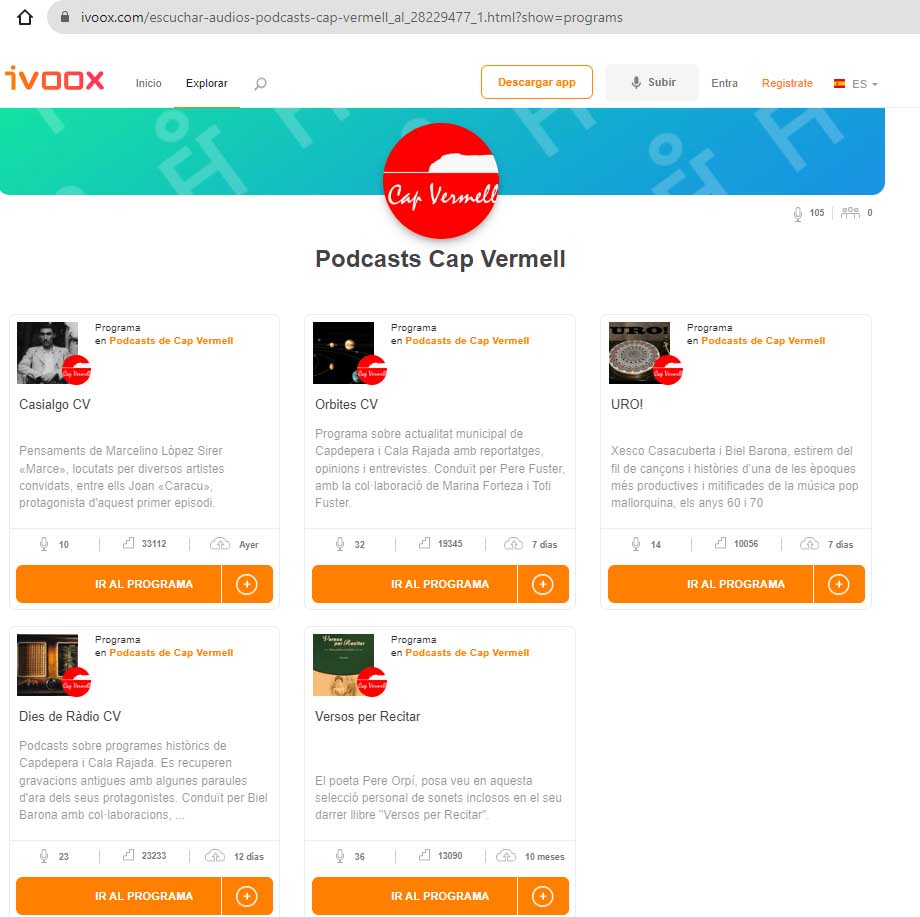Open the Casialgo CV program thumbnail
Screen dimensions: 920x917
[48, 353]
